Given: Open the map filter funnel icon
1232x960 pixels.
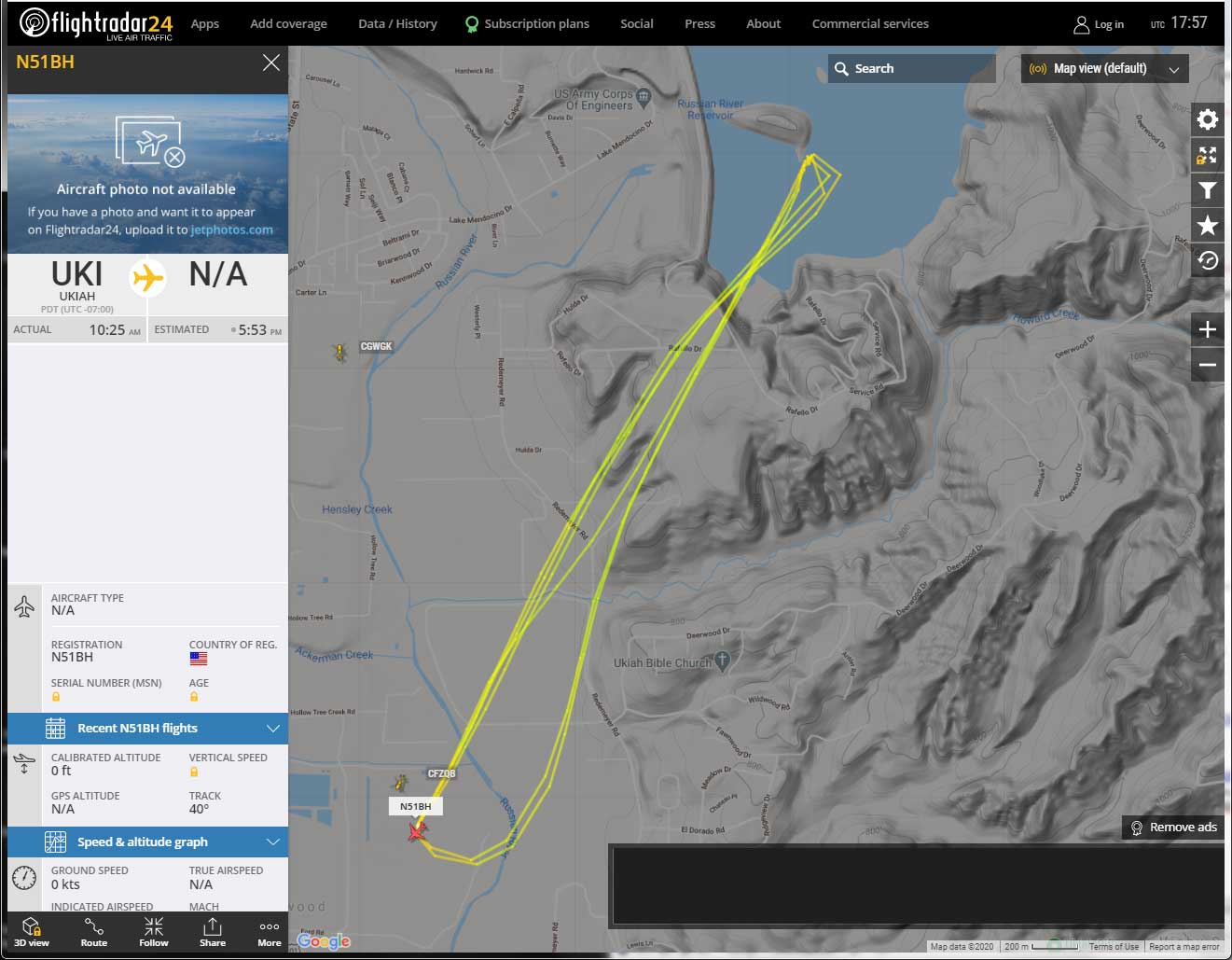Looking at the screenshot, I should 1207,190.
